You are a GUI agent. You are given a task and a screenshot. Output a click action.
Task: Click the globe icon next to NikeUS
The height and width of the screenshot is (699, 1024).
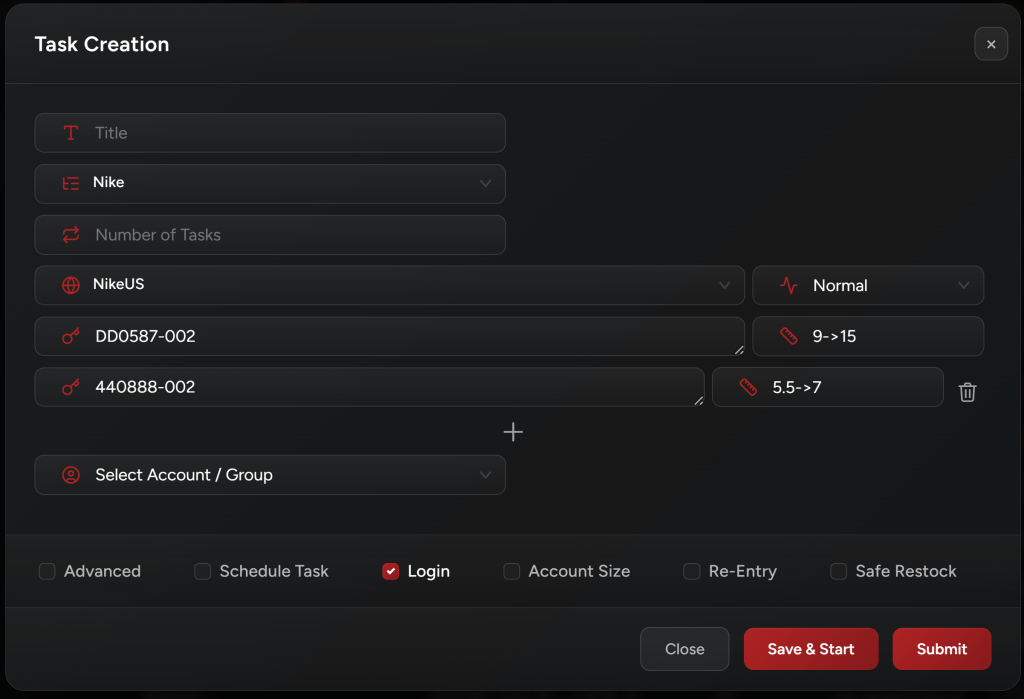[71, 285]
